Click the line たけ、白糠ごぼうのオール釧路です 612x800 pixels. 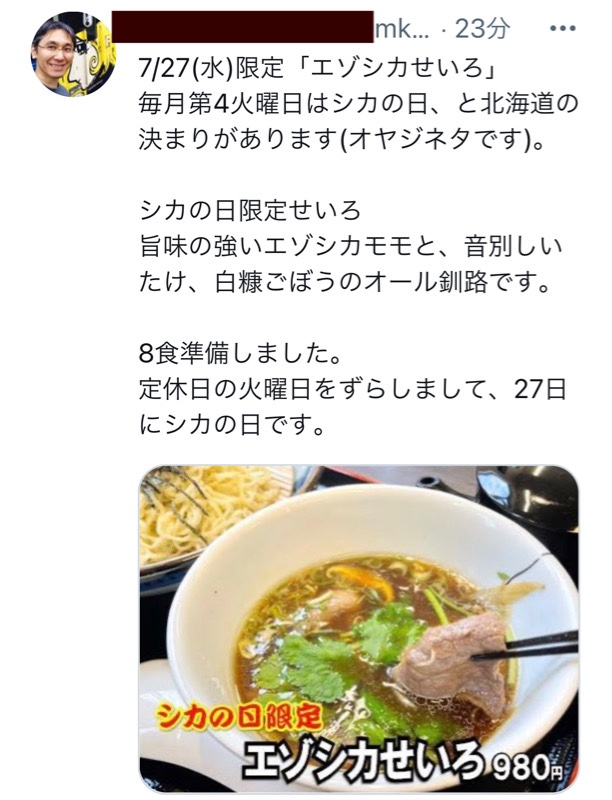pyautogui.click(x=346, y=282)
